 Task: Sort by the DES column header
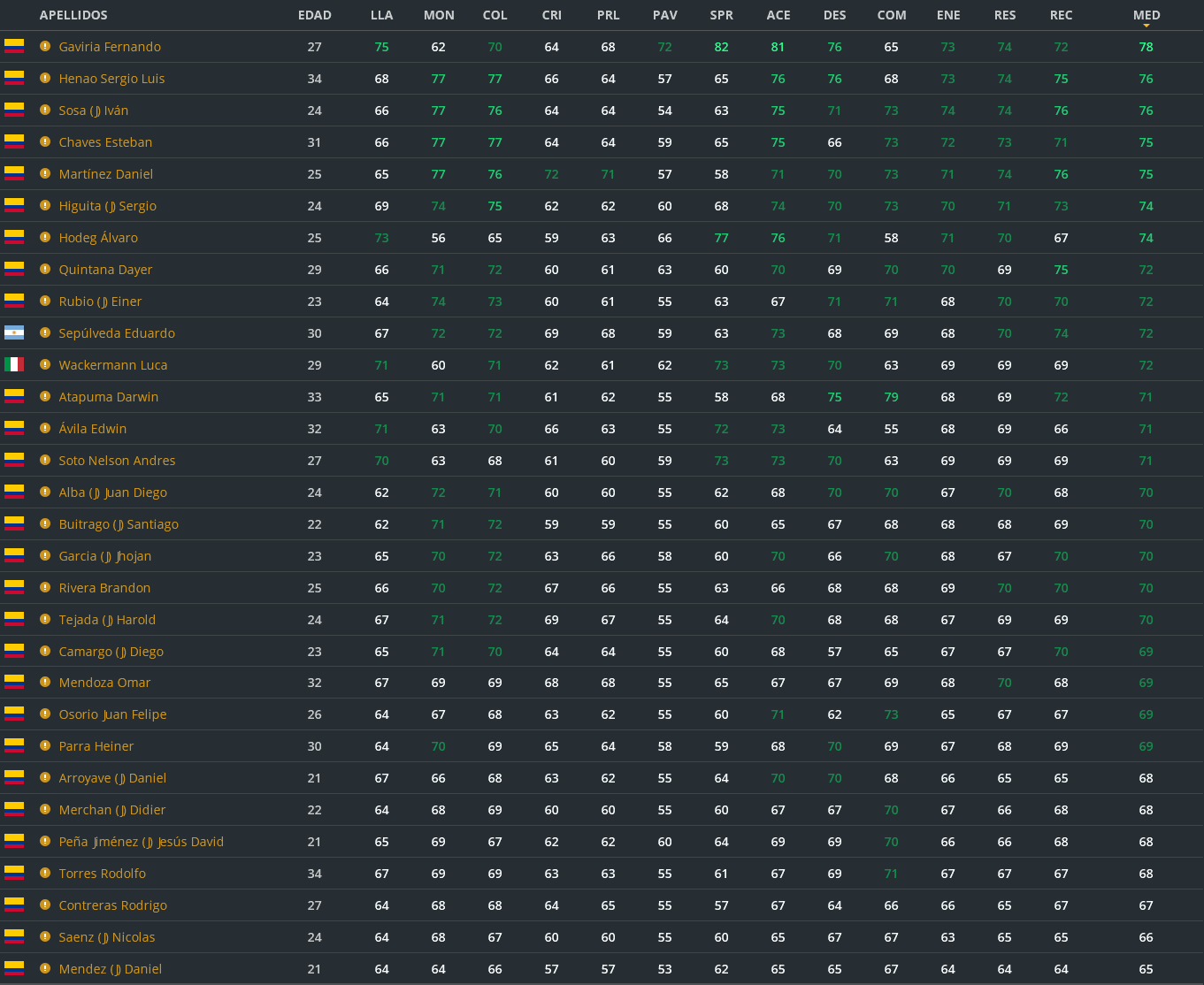[x=835, y=15]
